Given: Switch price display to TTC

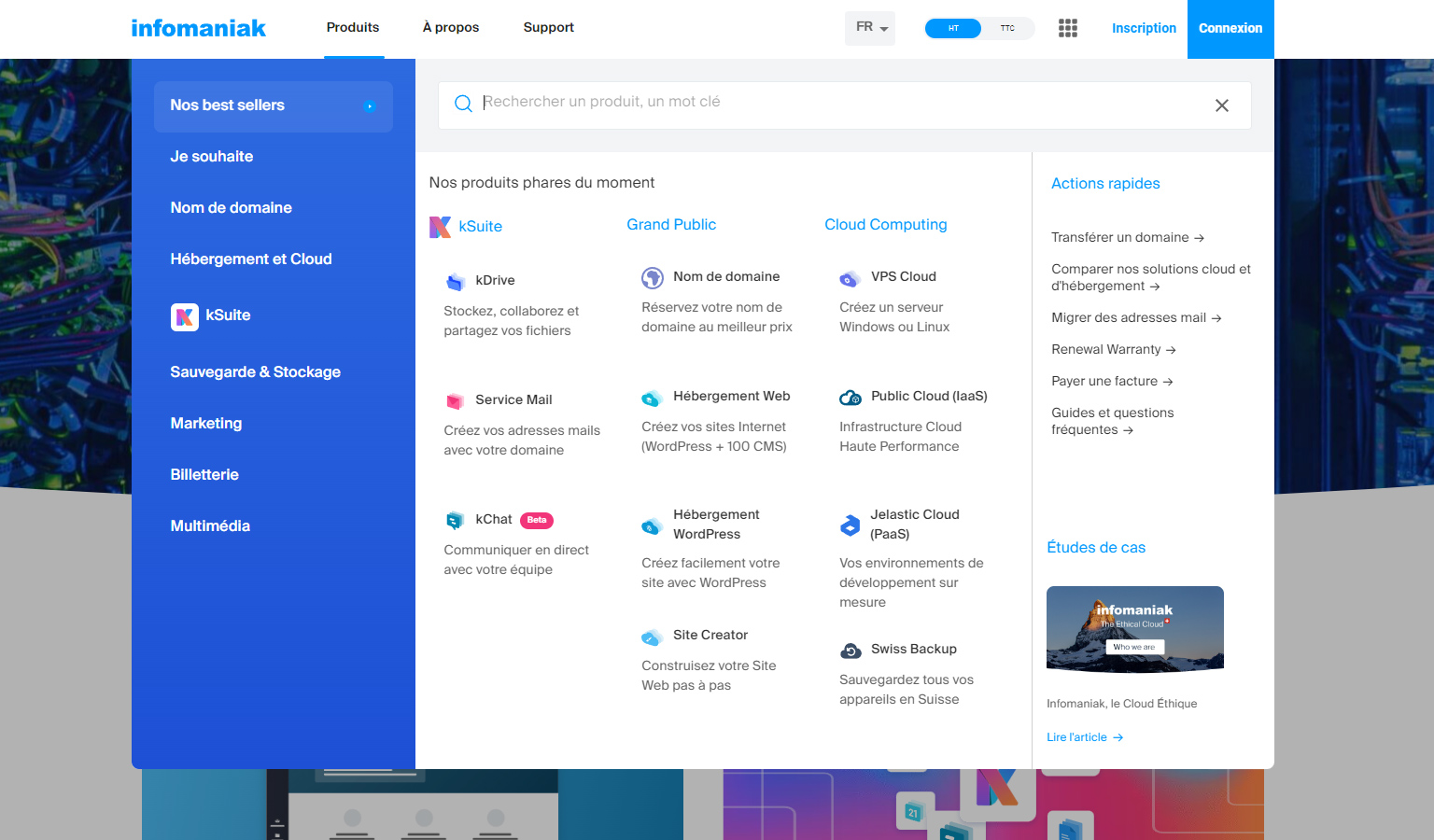Looking at the screenshot, I should click(1007, 28).
